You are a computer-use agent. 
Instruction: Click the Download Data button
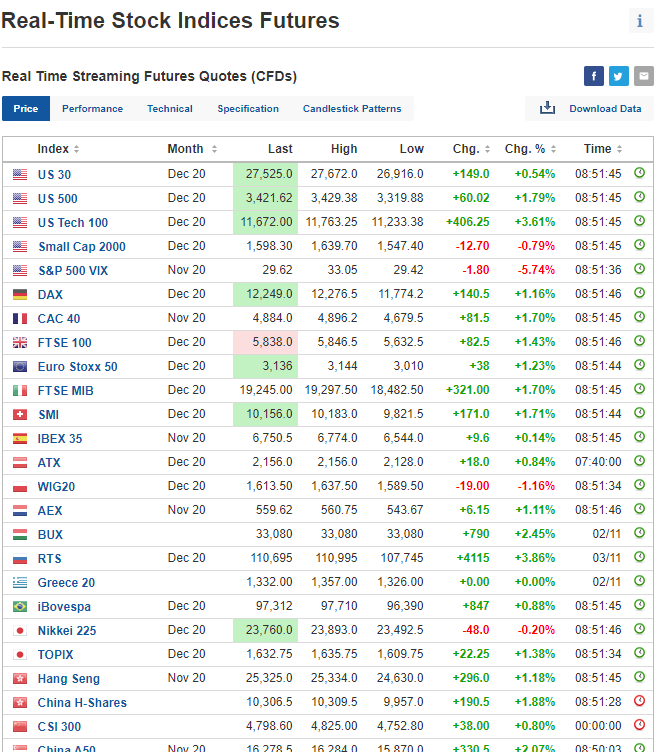591,109
